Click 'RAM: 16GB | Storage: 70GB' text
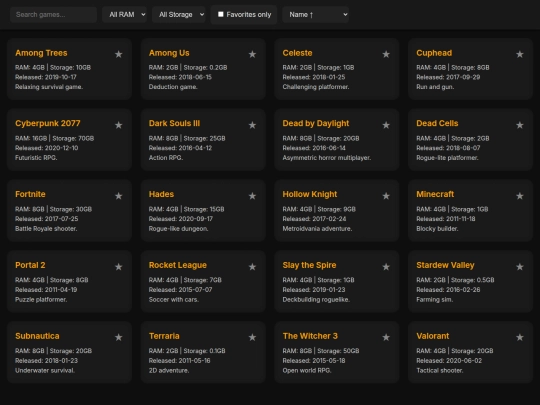Screen dimensions: 540x405 [54, 138]
